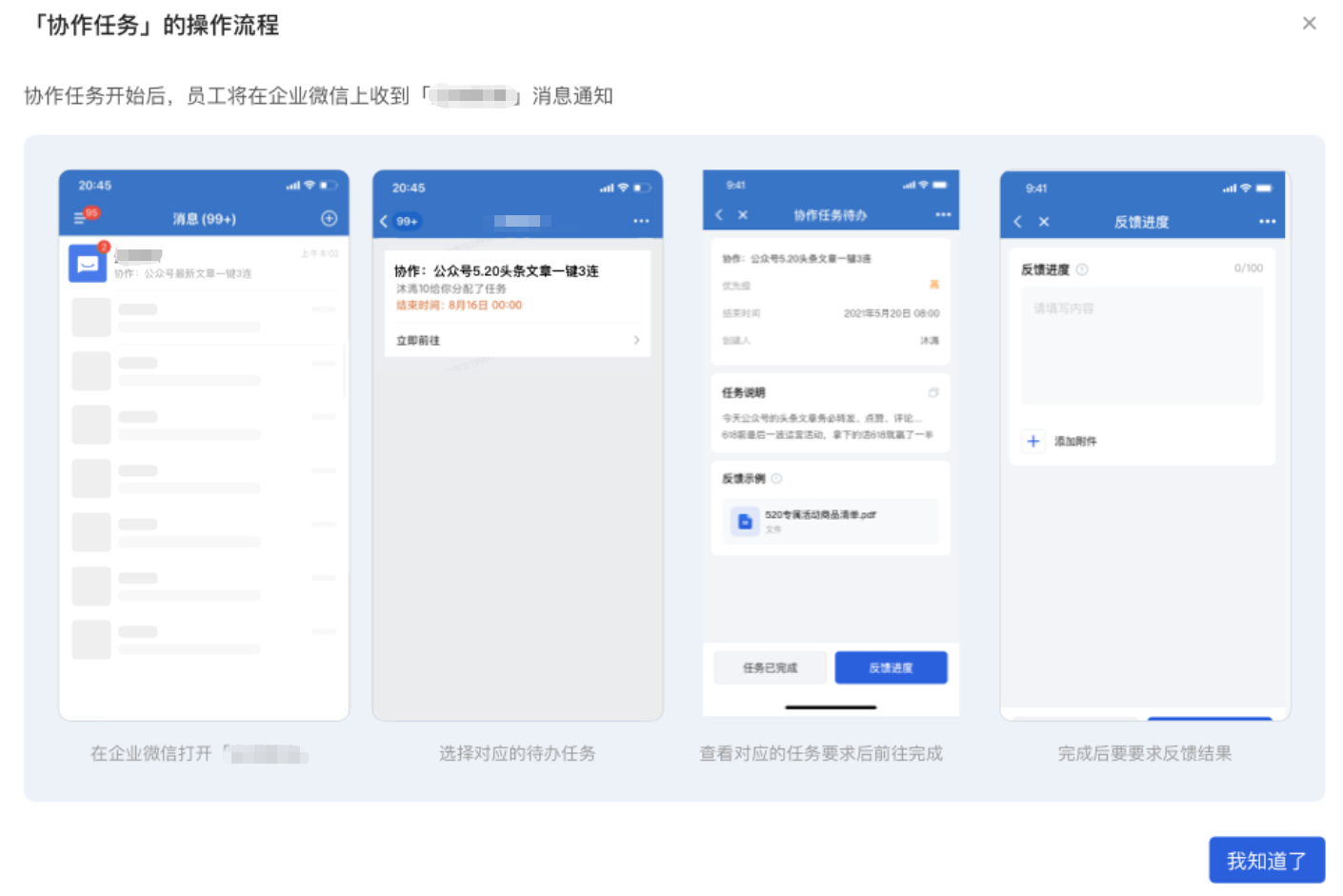1343x896 pixels.
Task: Open the blue message avatar notification row
Action: (x=204, y=263)
